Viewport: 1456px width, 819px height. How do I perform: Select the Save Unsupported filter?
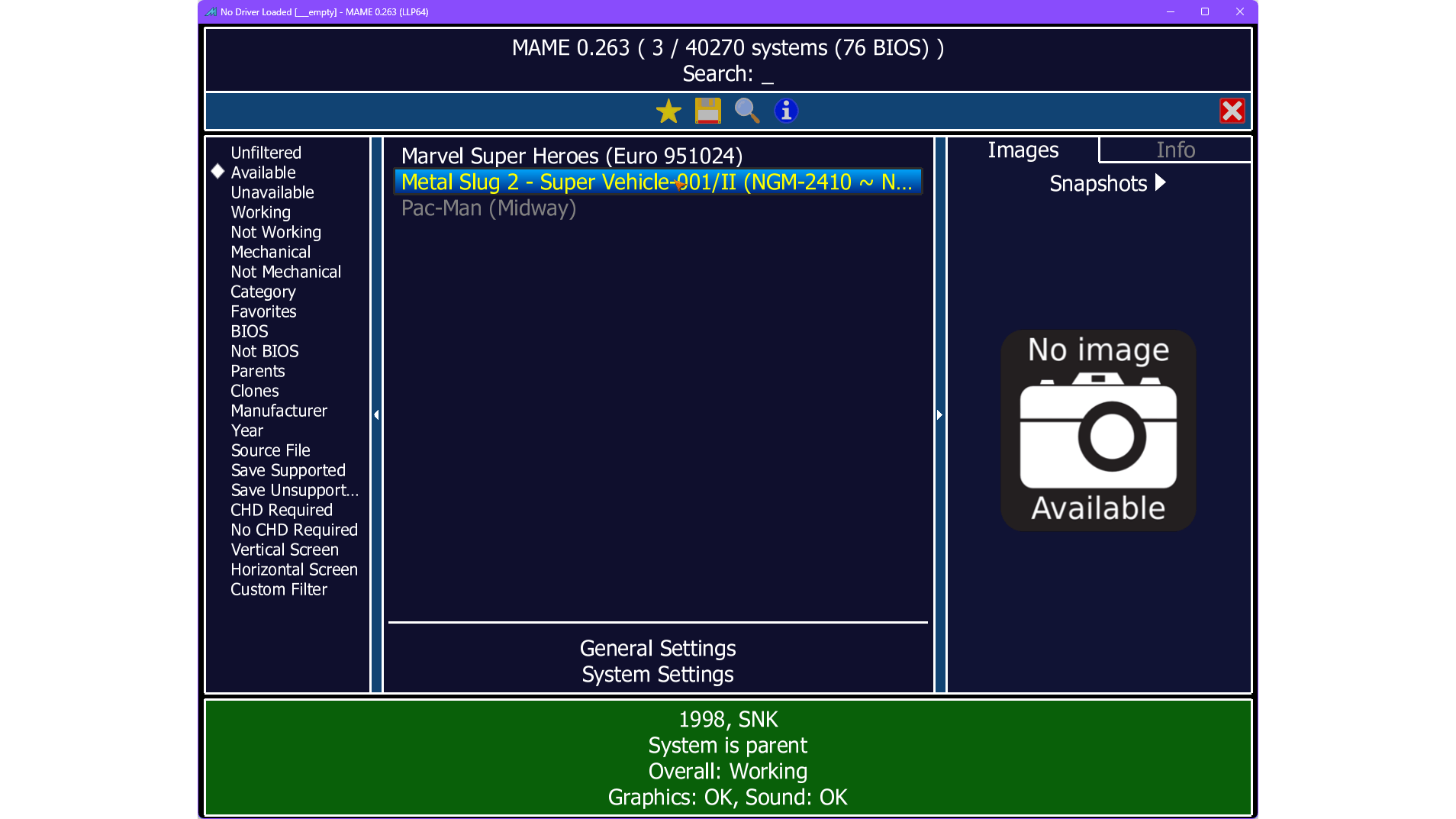[295, 491]
